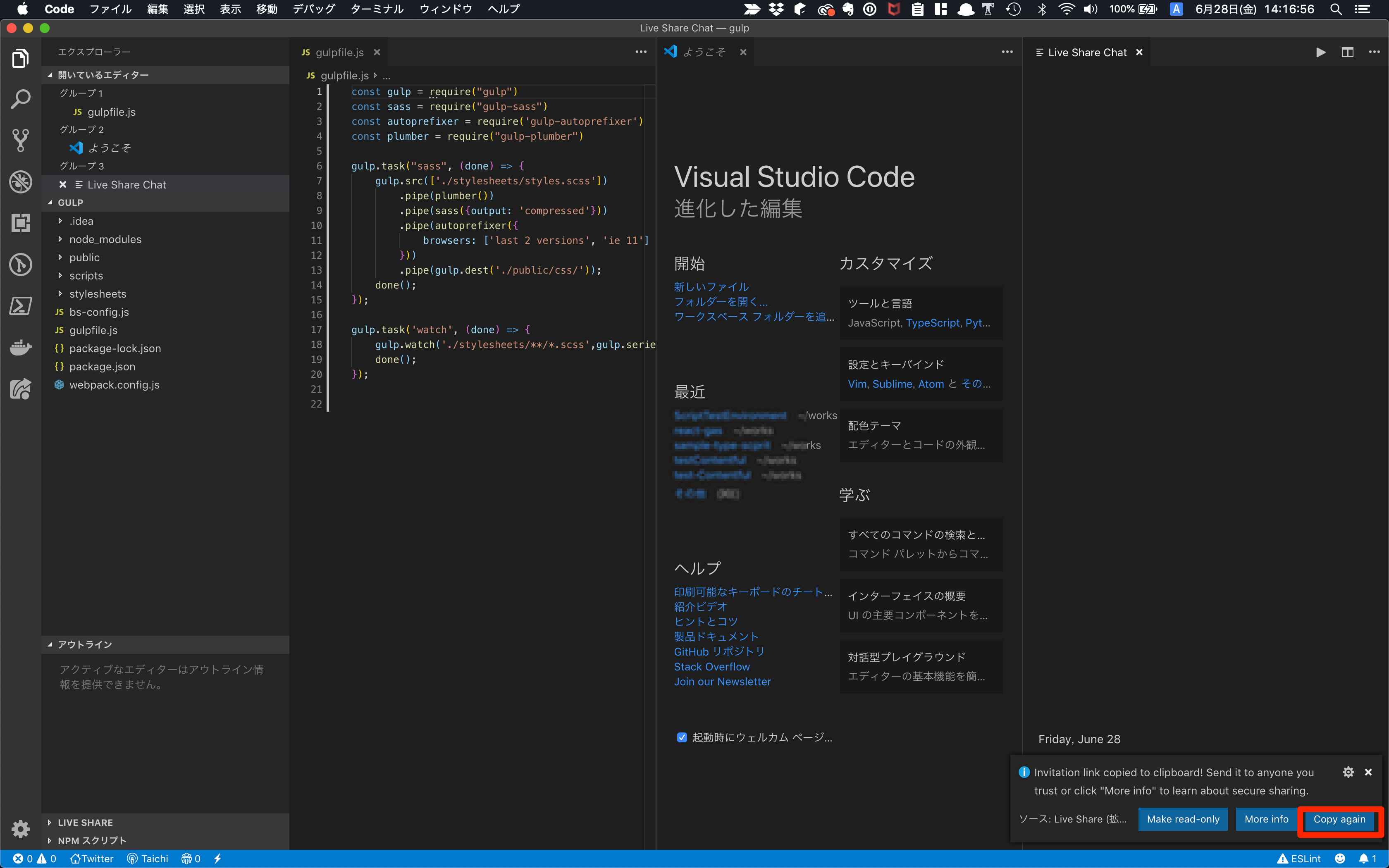Image resolution: width=1389 pixels, height=868 pixels.
Task: Show errors and warnings in status bar
Action: (x=34, y=859)
